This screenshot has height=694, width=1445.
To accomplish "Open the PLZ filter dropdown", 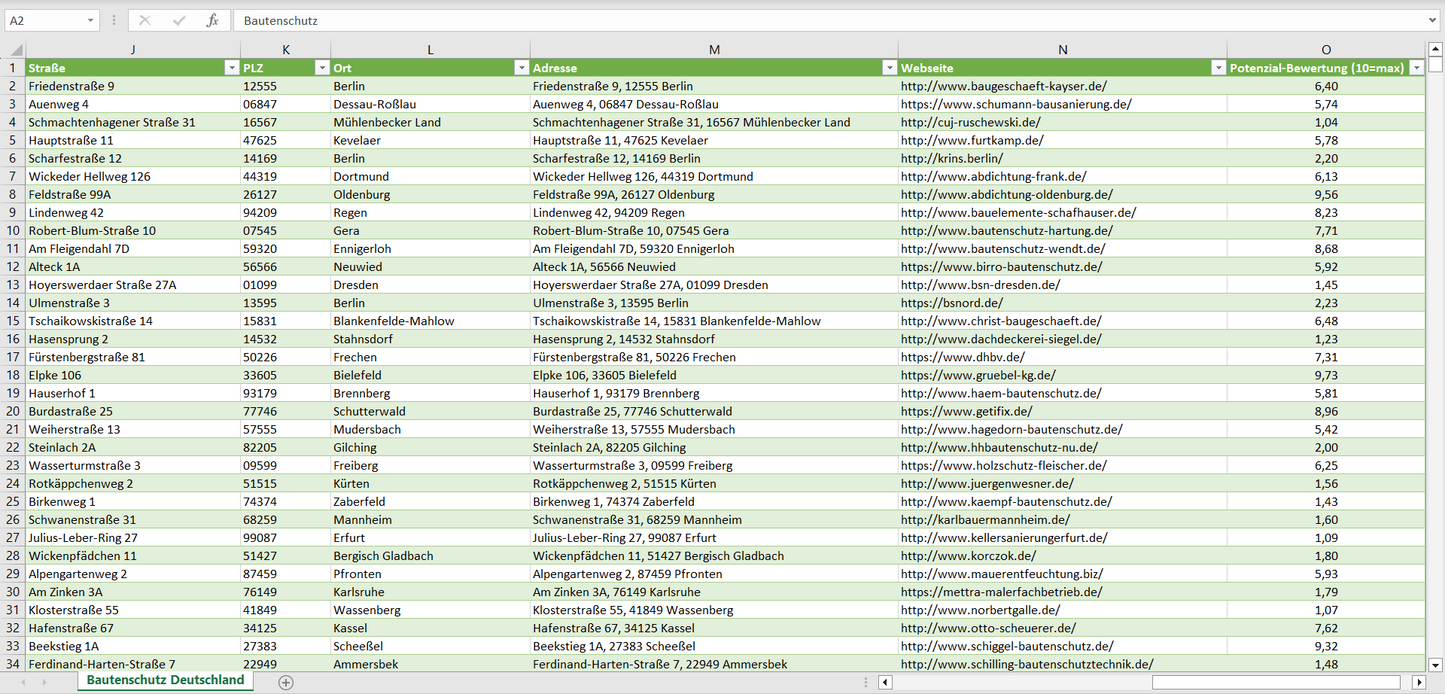I will pyautogui.click(x=321, y=68).
